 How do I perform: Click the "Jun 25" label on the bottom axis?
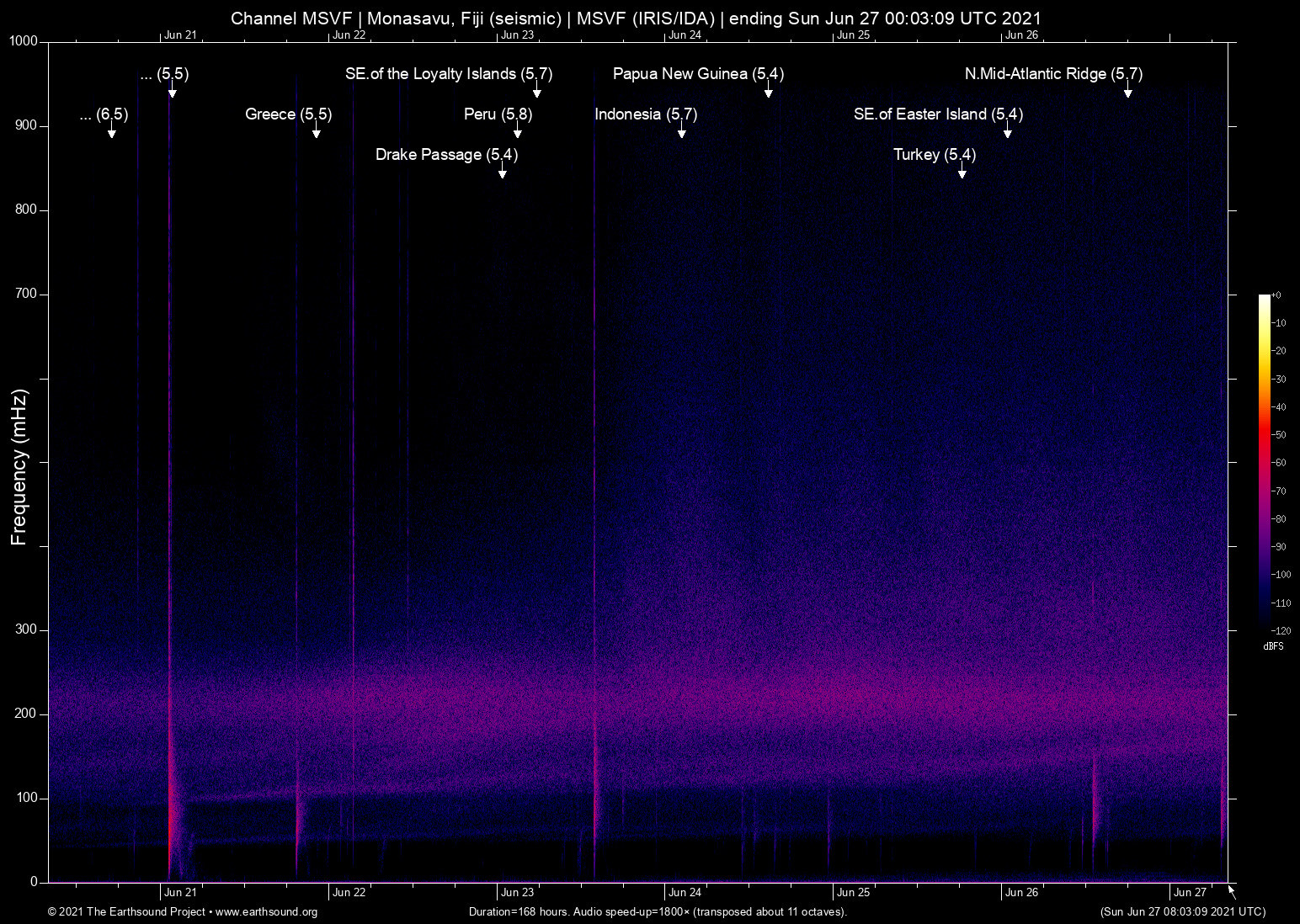[853, 893]
